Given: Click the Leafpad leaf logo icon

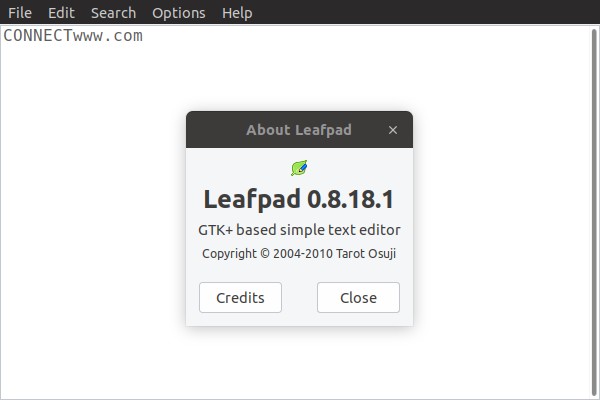Looking at the screenshot, I should [299, 168].
